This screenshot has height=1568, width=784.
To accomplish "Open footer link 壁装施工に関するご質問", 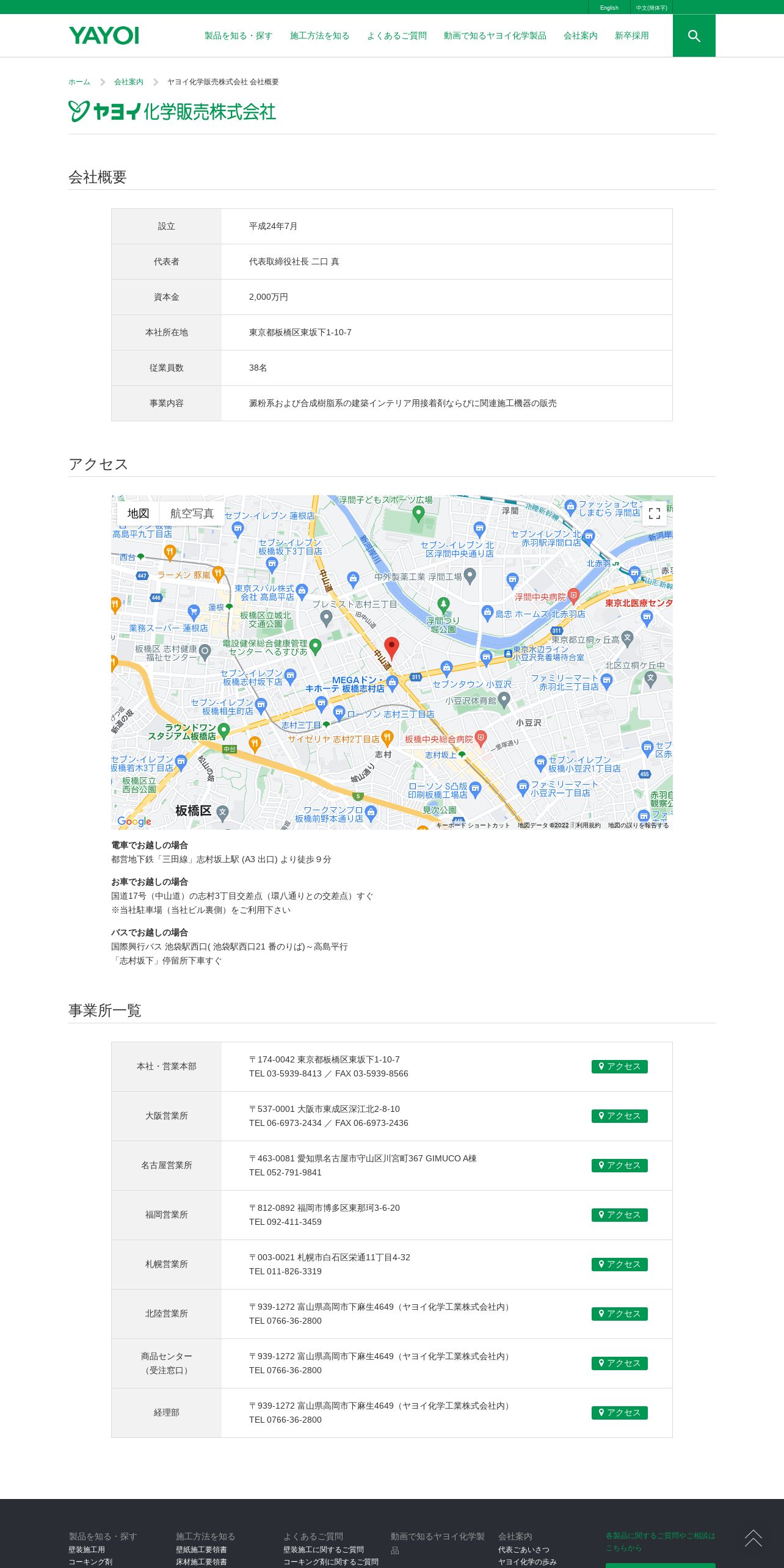I will point(324,1550).
